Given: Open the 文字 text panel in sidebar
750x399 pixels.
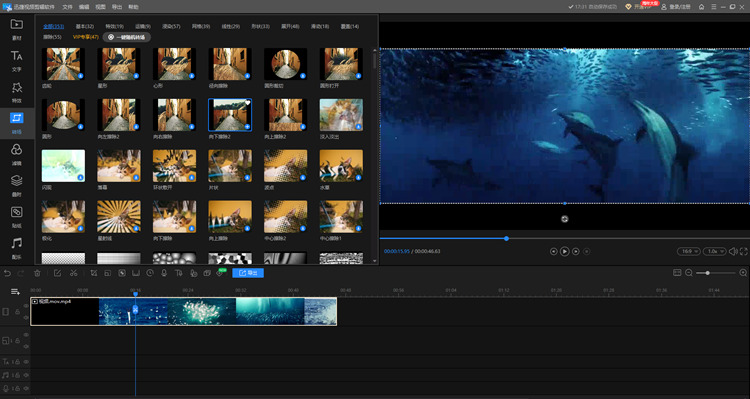Looking at the screenshot, I should 17,60.
